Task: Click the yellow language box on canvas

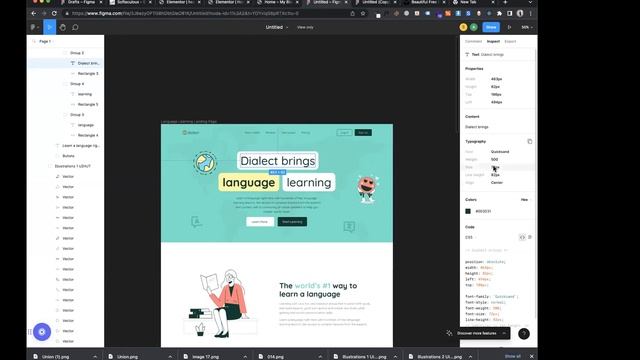Action: tap(249, 182)
